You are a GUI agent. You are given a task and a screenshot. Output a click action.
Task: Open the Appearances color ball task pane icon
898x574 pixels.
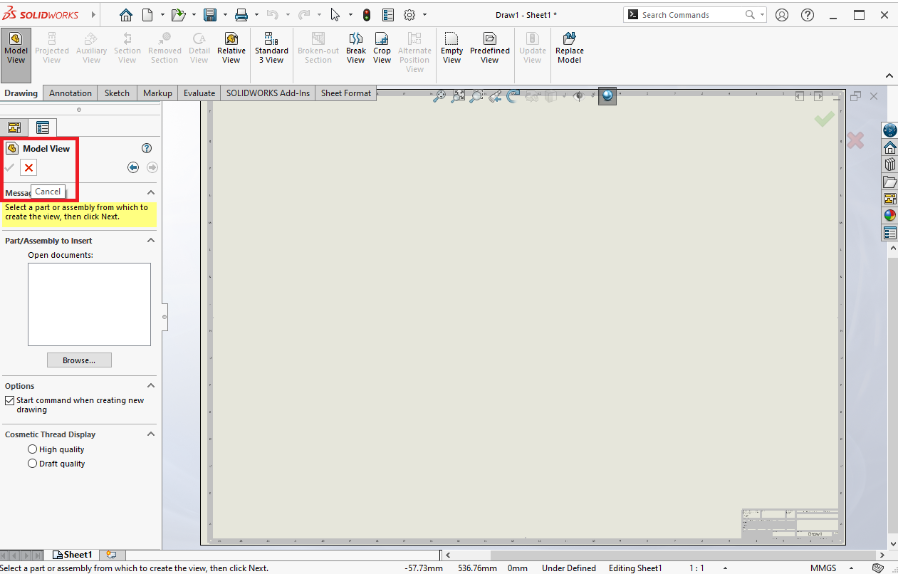point(889,215)
